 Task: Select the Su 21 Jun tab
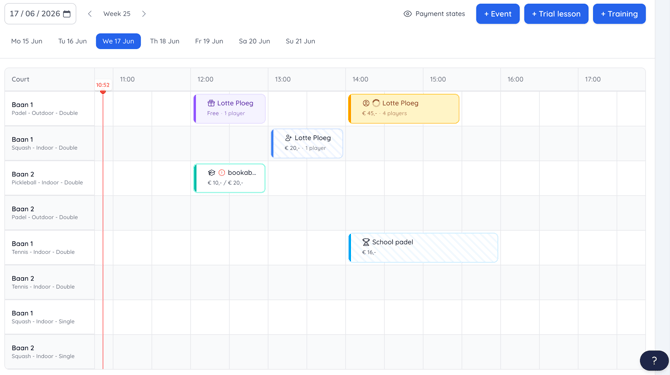300,41
